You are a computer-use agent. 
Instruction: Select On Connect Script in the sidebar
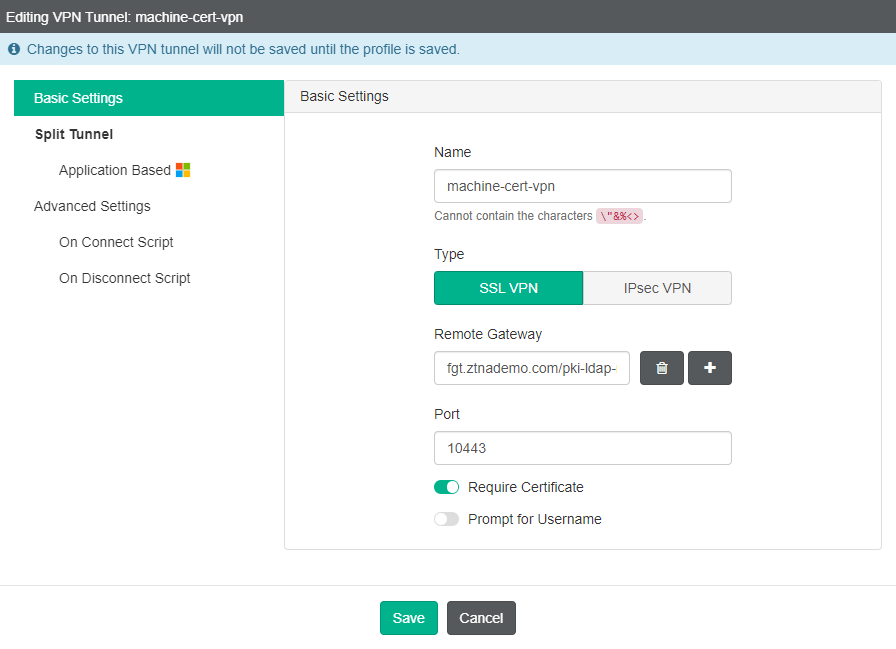116,242
